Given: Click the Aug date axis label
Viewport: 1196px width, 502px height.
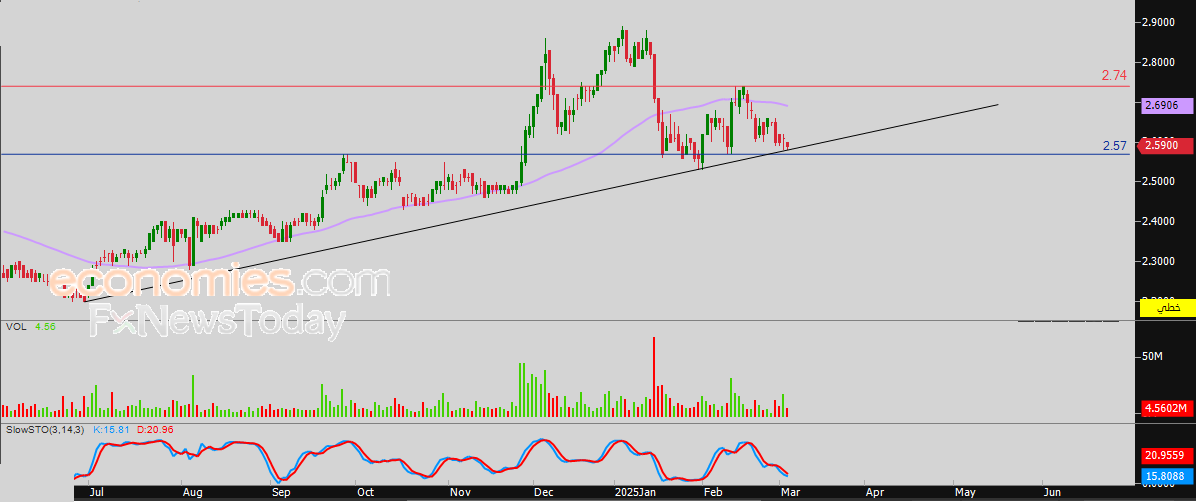Looking at the screenshot, I should [x=193, y=493].
